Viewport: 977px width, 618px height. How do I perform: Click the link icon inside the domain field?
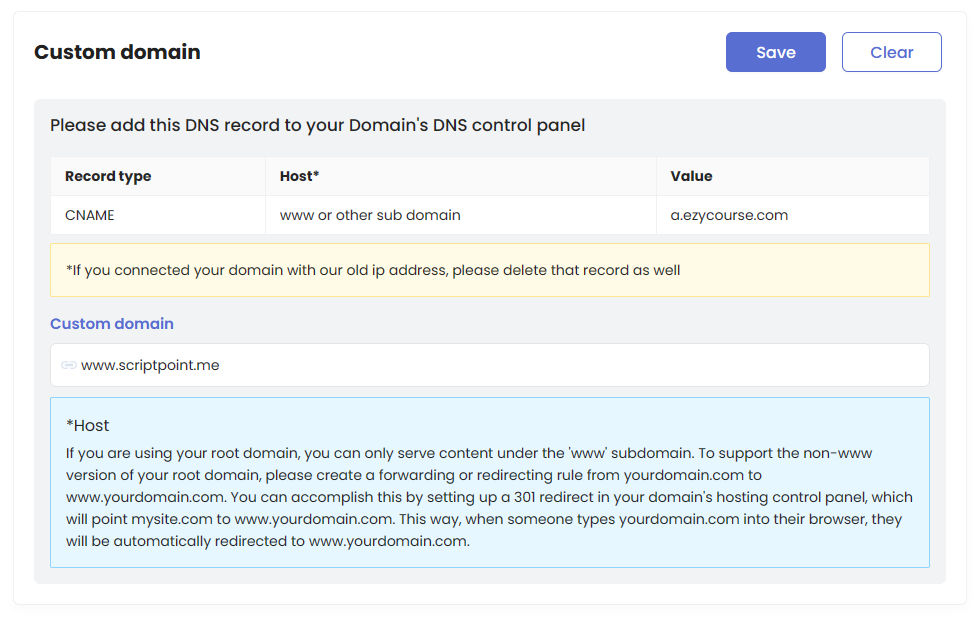[x=69, y=365]
